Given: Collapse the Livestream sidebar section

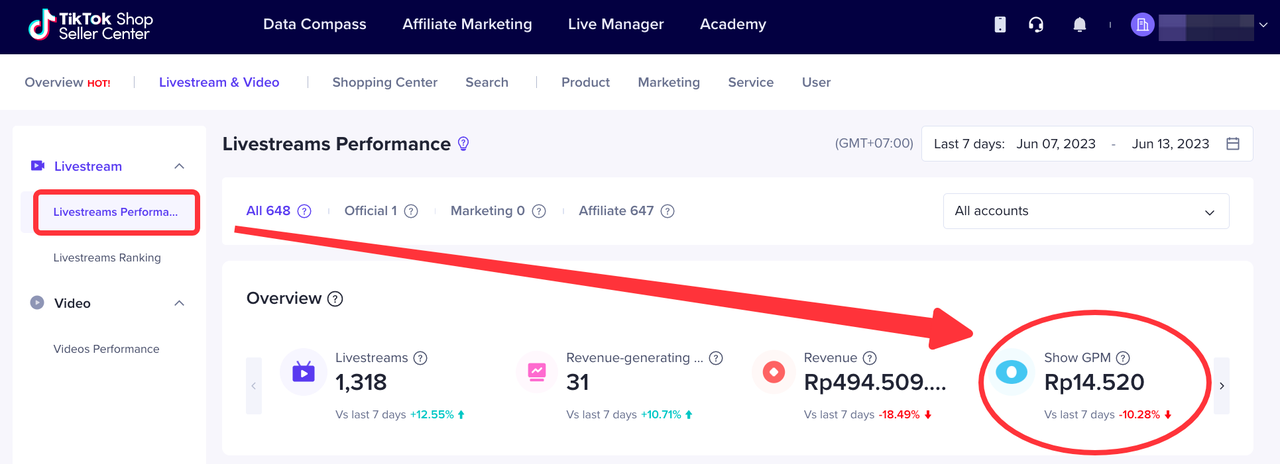Looking at the screenshot, I should 179,166.
